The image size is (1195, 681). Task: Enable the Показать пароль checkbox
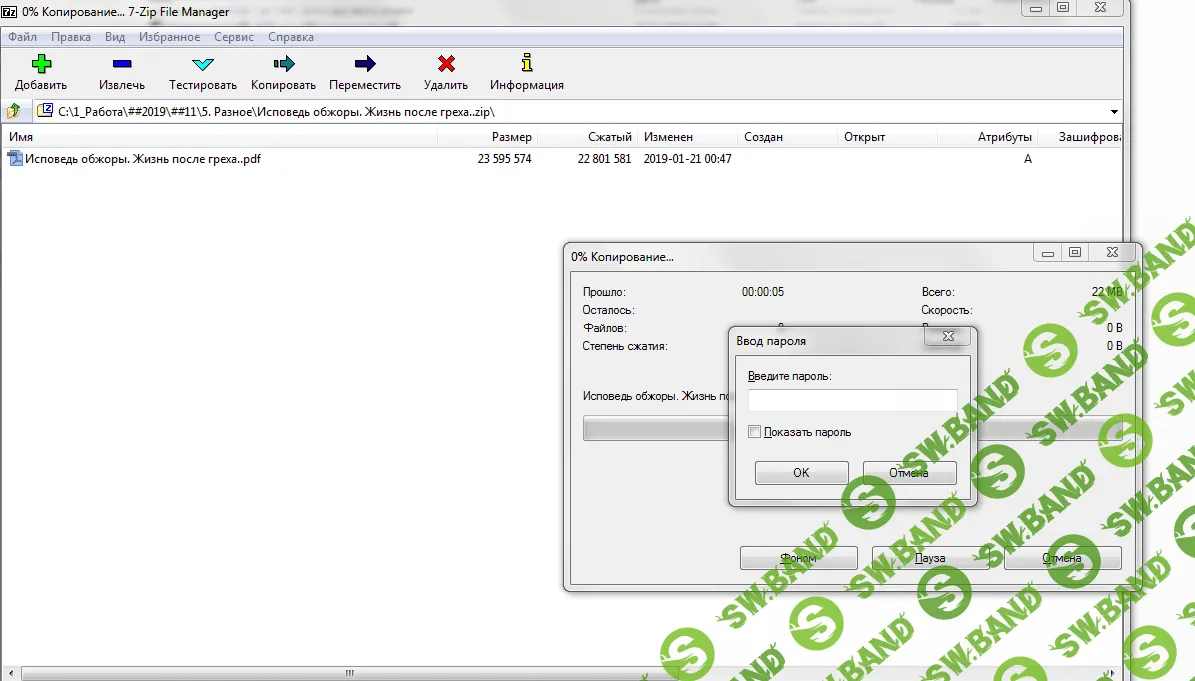click(755, 432)
